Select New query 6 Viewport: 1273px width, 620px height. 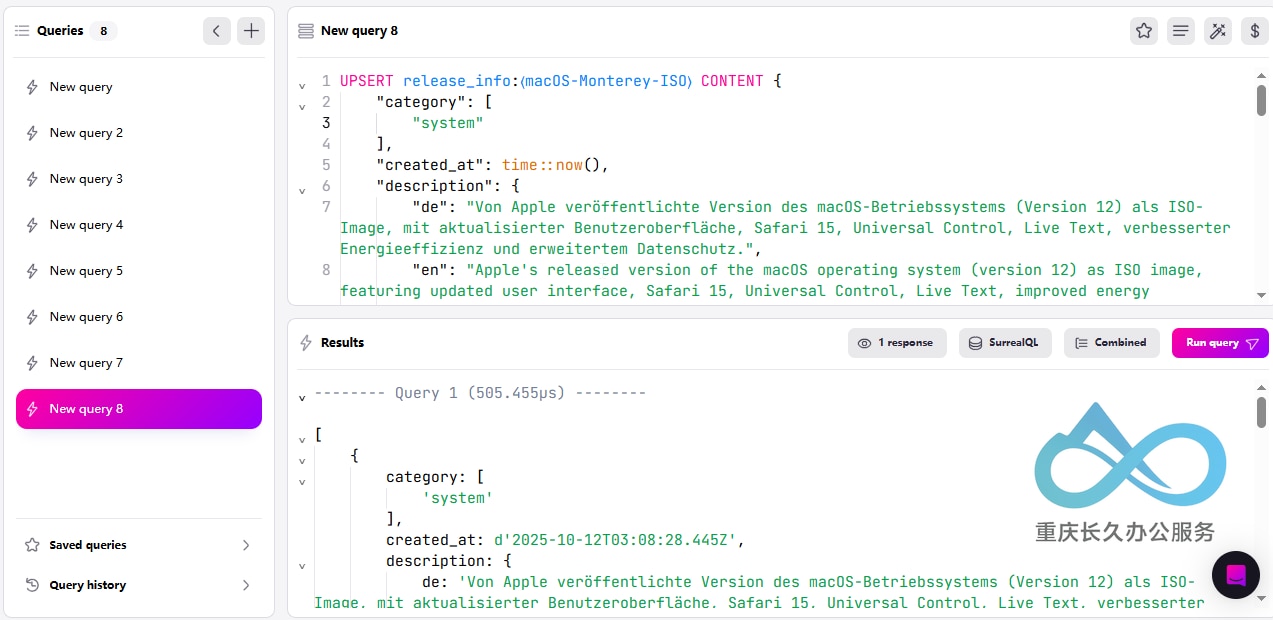tap(139, 317)
